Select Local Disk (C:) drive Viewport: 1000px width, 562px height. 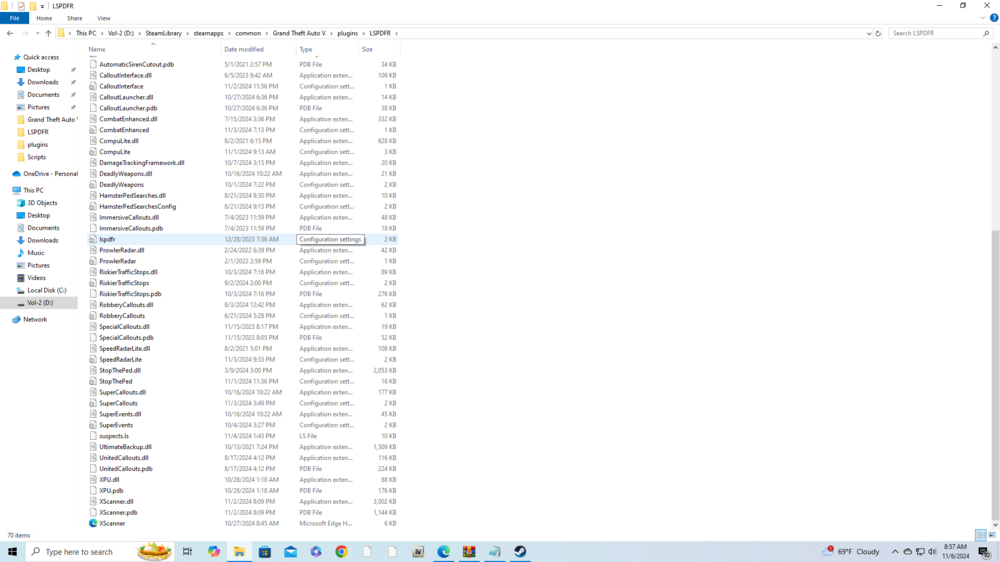[x=46, y=290]
